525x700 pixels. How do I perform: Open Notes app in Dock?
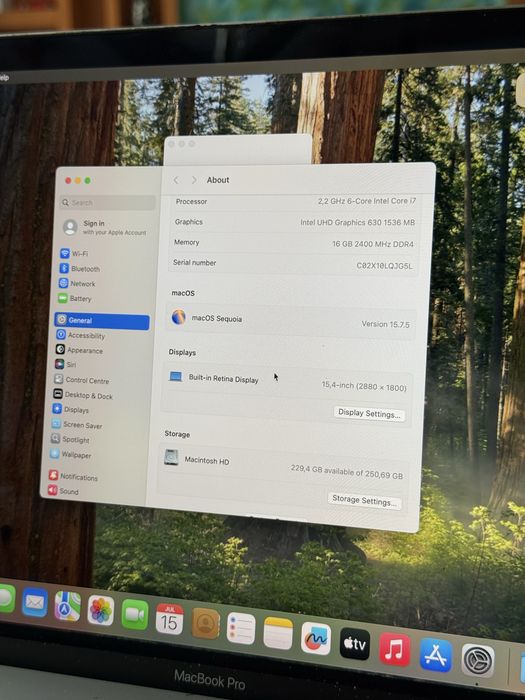pyautogui.click(x=278, y=633)
